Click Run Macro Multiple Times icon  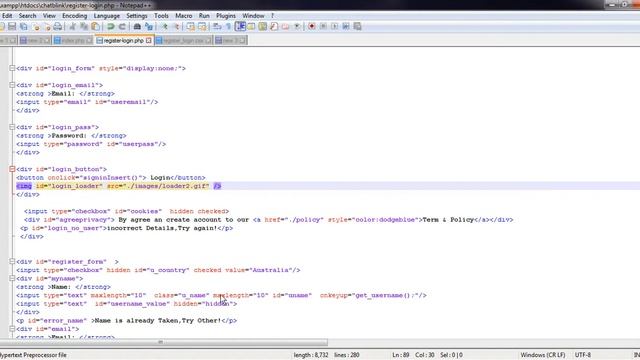[346, 27]
